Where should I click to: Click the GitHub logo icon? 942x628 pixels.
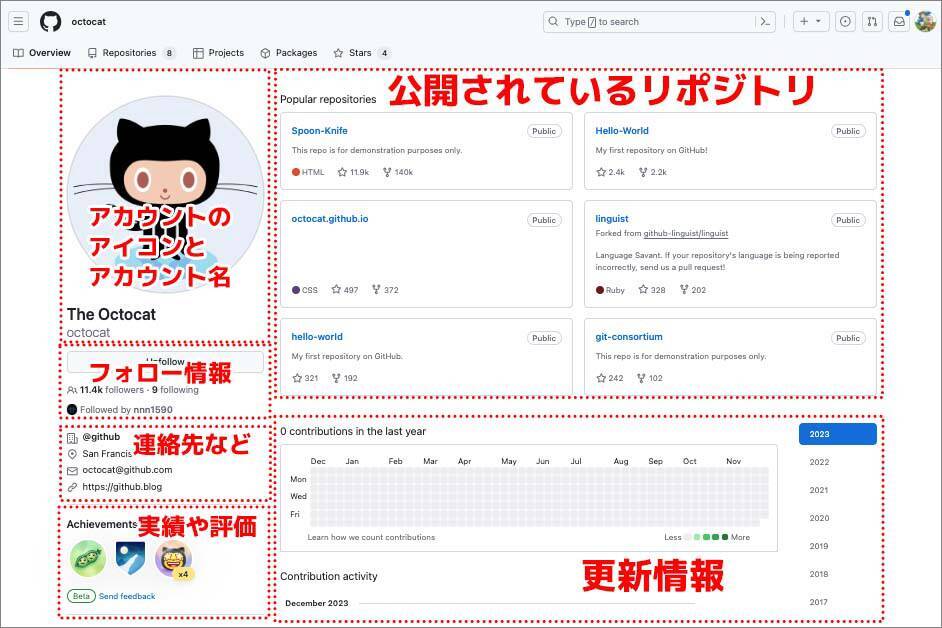pyautogui.click(x=50, y=21)
